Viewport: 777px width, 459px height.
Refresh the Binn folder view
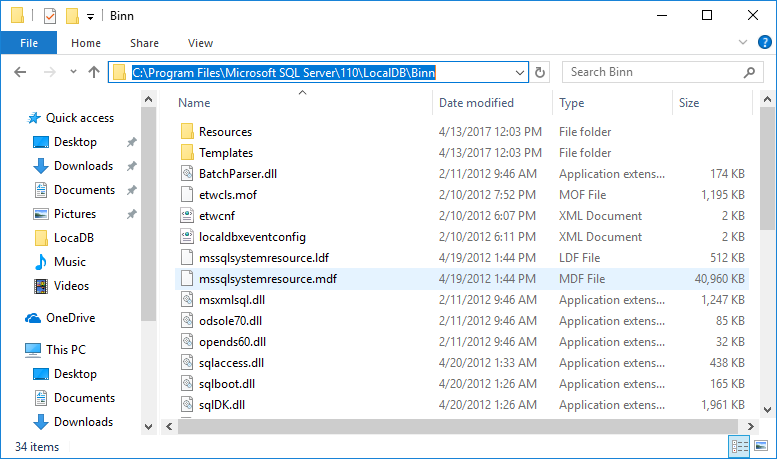pyautogui.click(x=541, y=72)
